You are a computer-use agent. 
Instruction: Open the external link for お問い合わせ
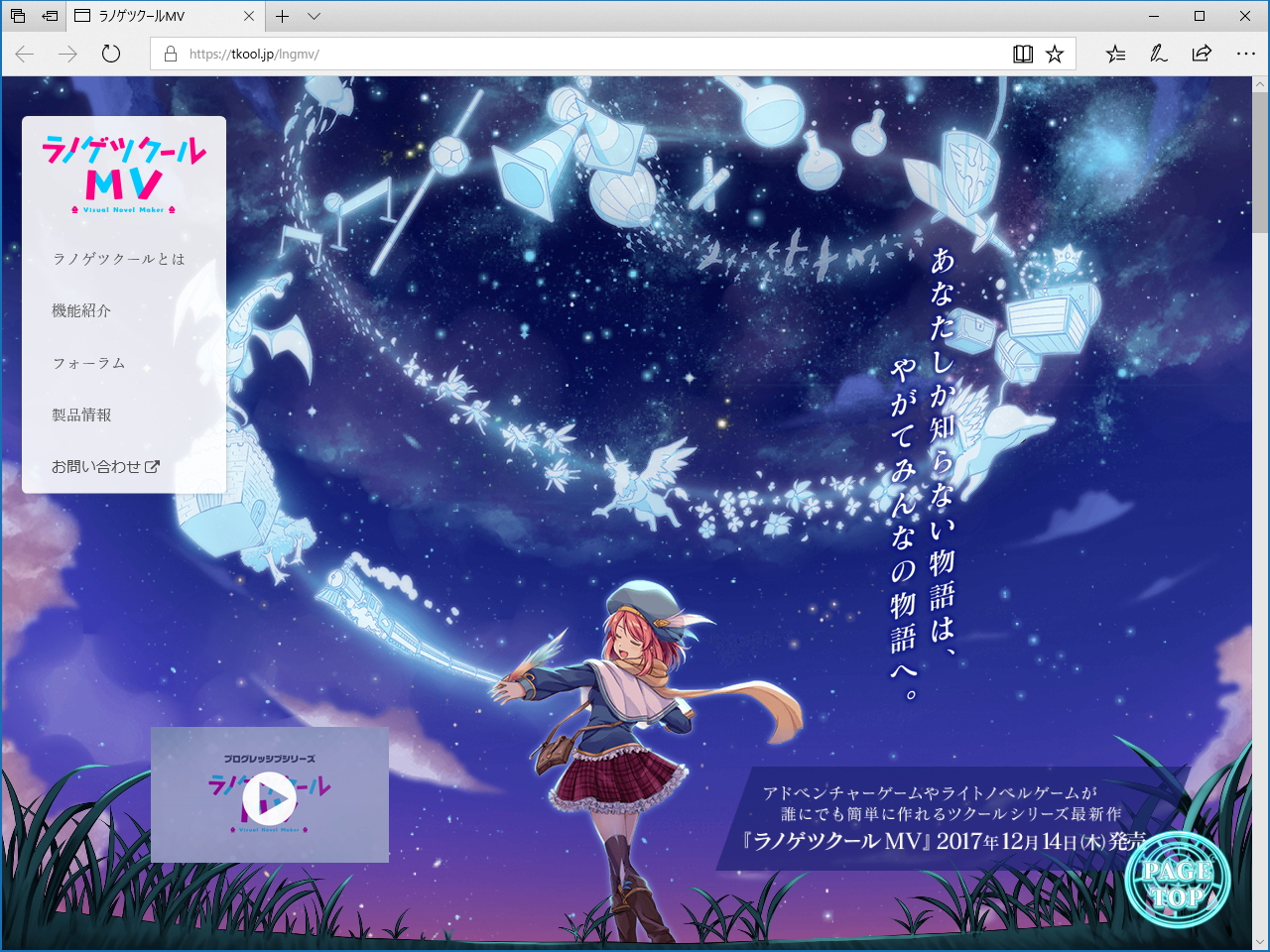coord(154,466)
